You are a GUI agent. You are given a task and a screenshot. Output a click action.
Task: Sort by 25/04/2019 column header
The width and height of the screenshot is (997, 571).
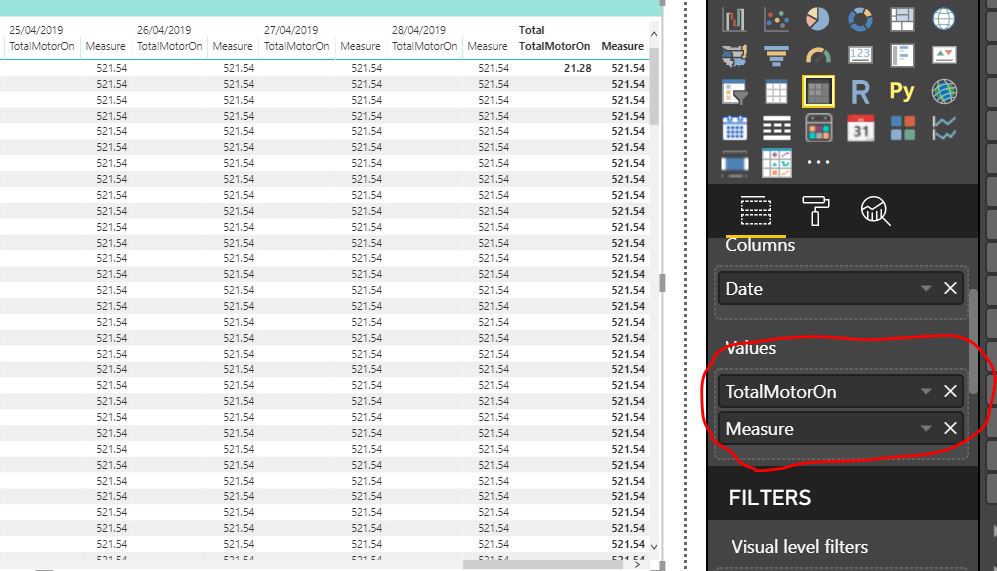click(36, 30)
